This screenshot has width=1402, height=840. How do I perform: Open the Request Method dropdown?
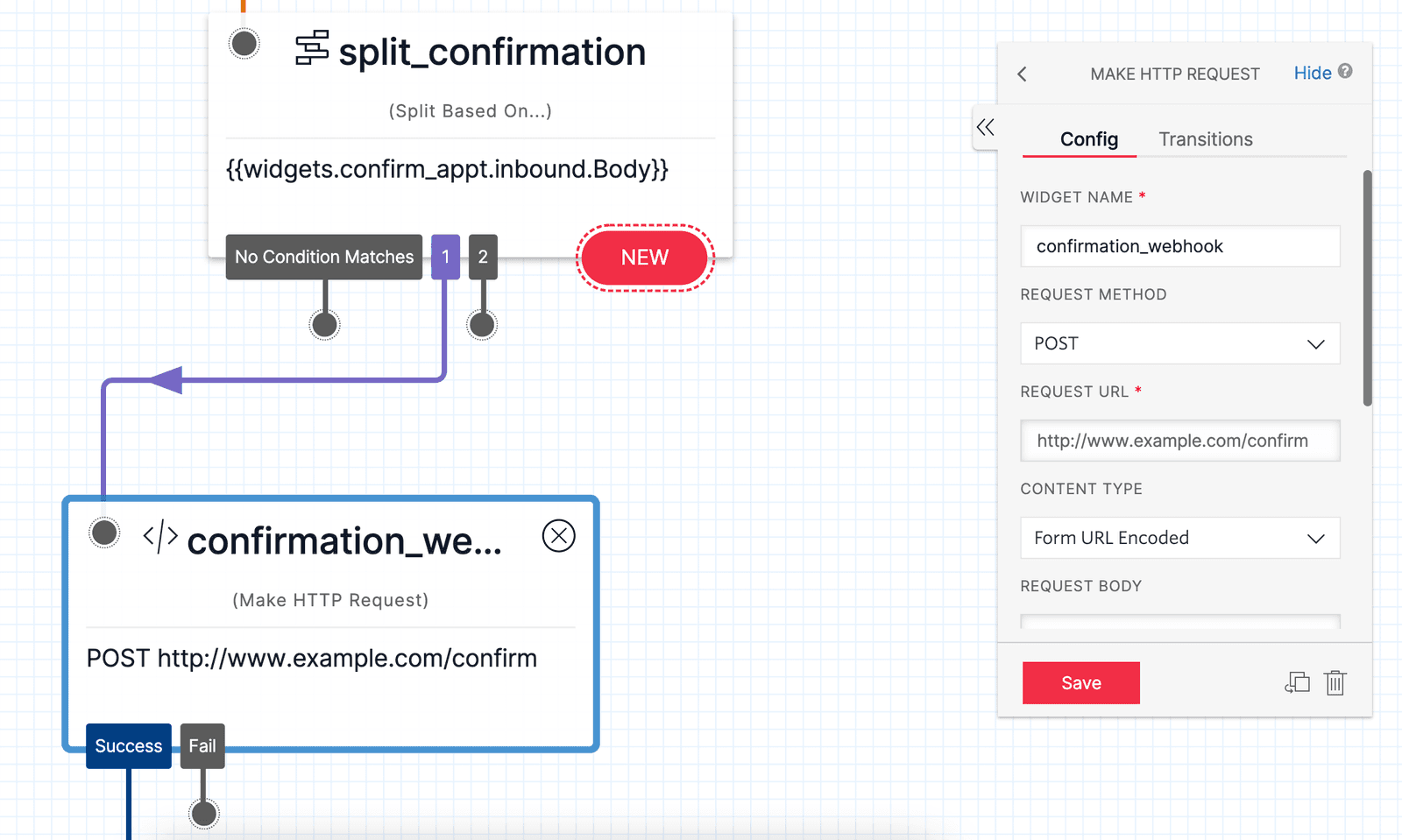(x=1179, y=343)
